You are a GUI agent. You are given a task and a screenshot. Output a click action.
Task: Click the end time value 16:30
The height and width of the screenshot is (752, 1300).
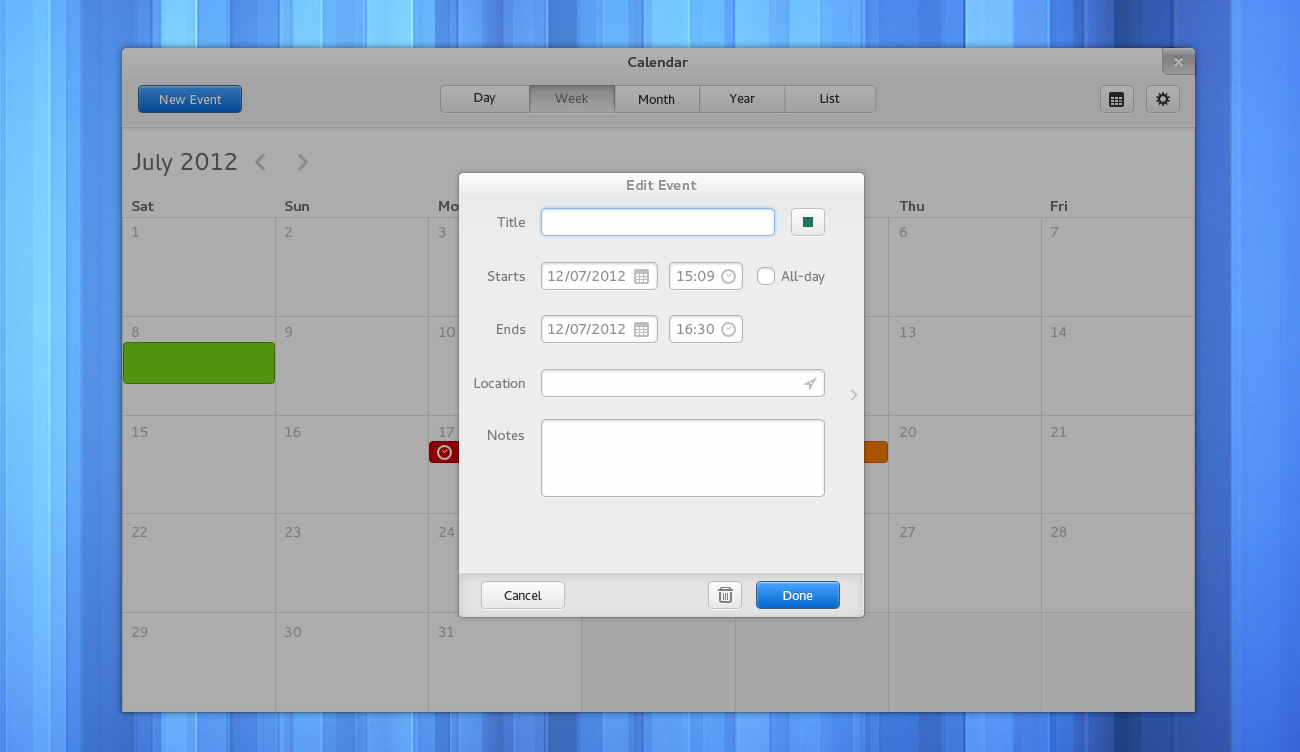tap(695, 329)
